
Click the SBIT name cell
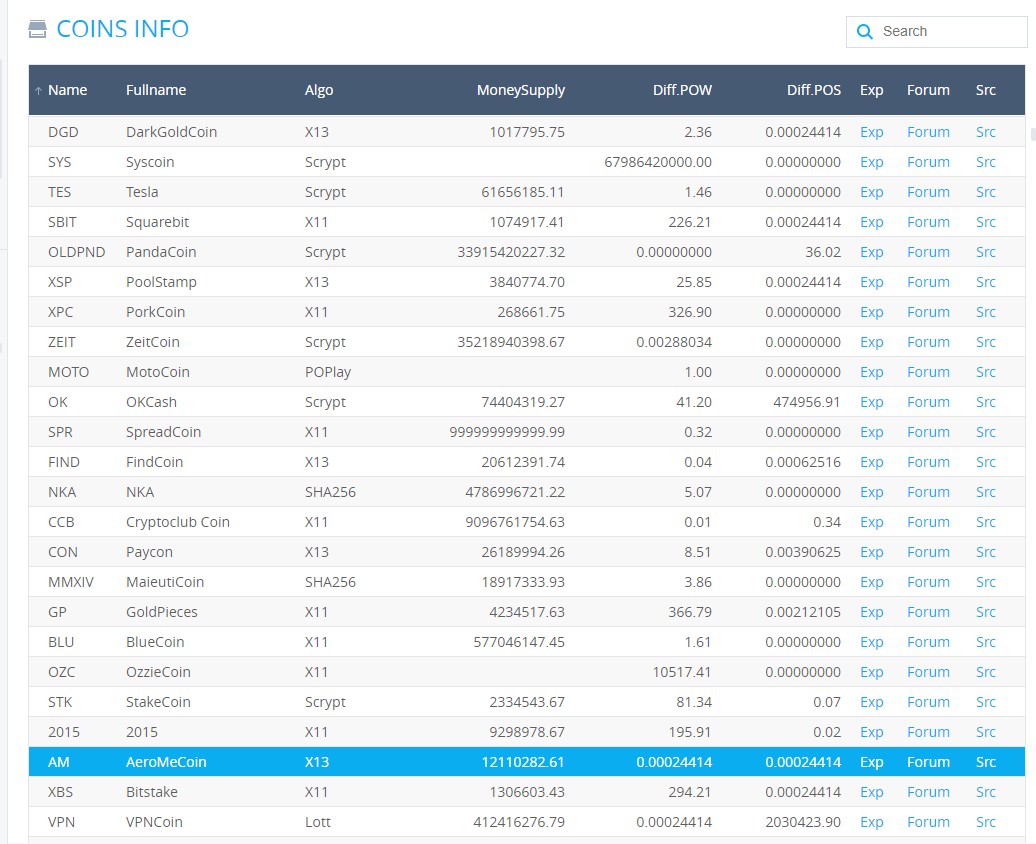pyautogui.click(x=62, y=222)
